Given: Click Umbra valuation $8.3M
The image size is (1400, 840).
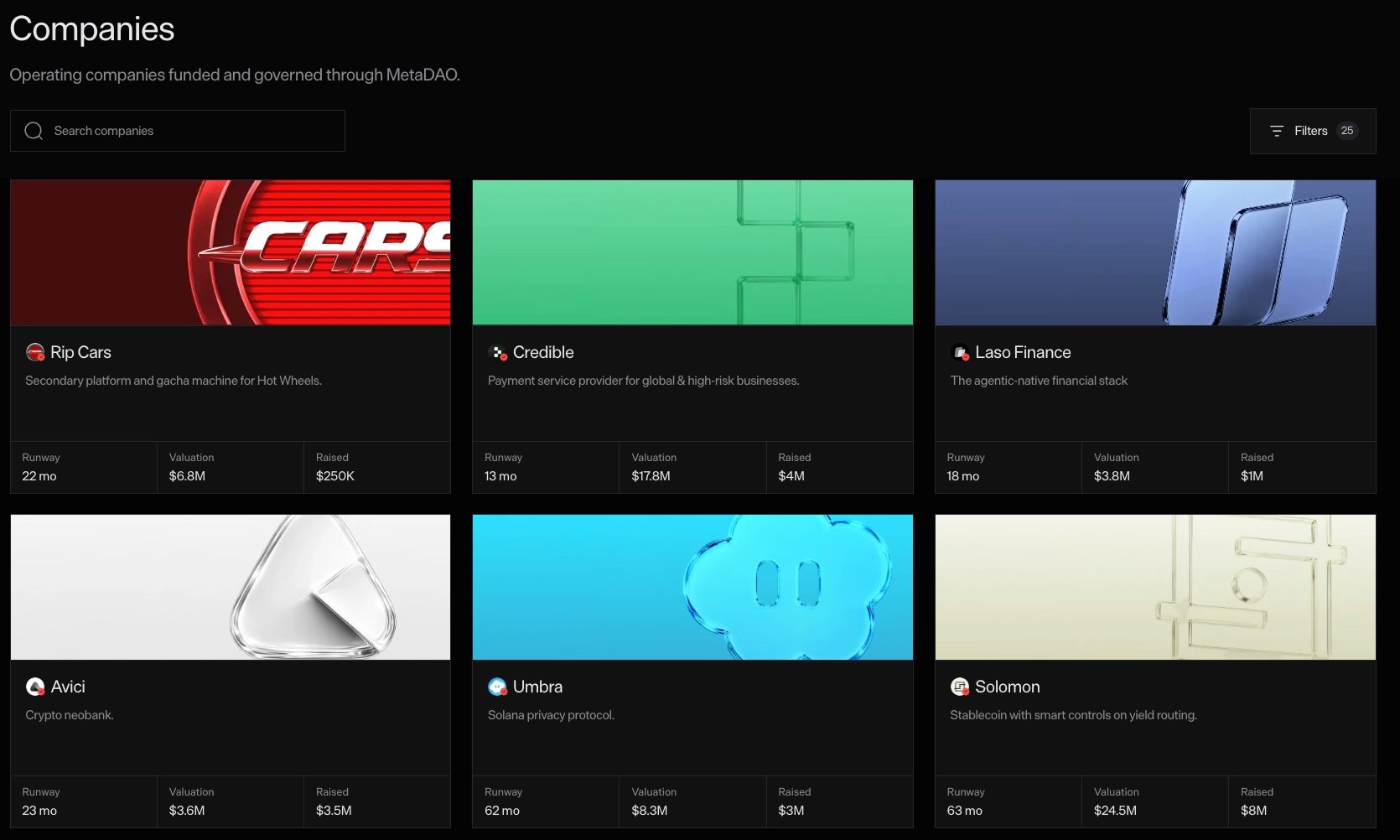Looking at the screenshot, I should tap(650, 810).
